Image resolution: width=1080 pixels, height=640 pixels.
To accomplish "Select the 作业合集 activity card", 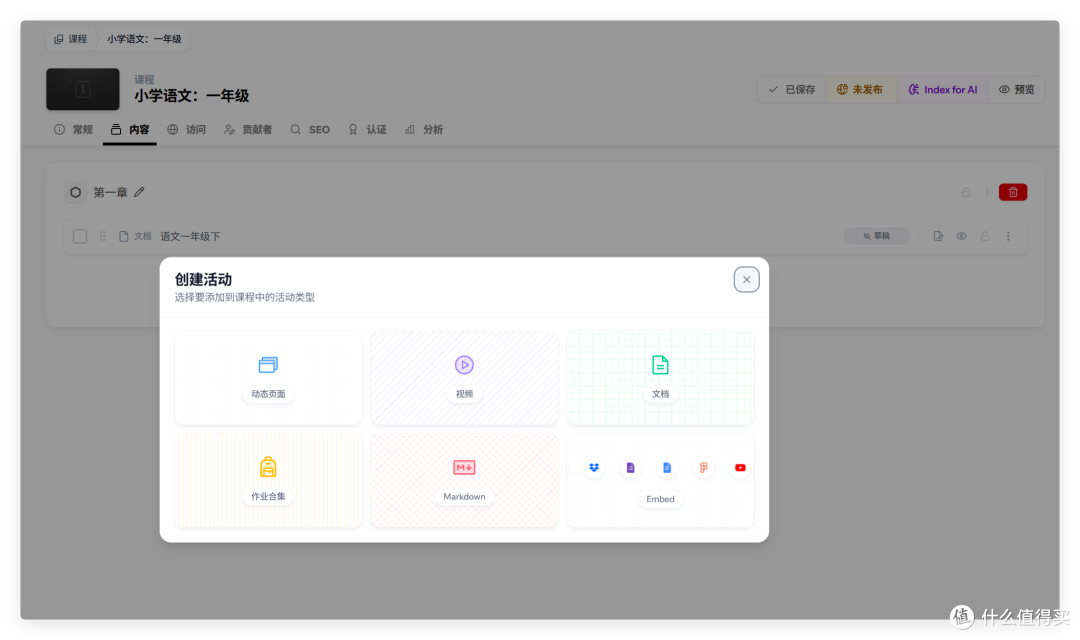I will [x=268, y=480].
